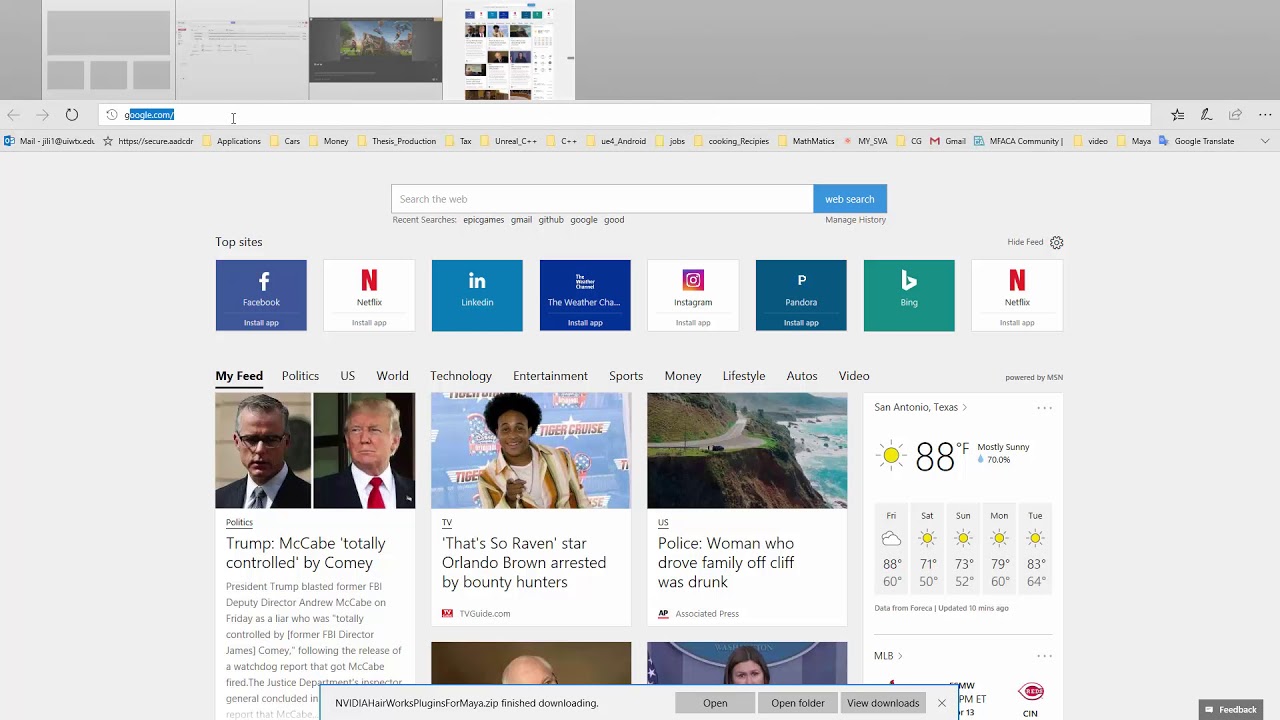Dismiss the download notification bar
Viewport: 1280px width, 720px height.
point(942,703)
